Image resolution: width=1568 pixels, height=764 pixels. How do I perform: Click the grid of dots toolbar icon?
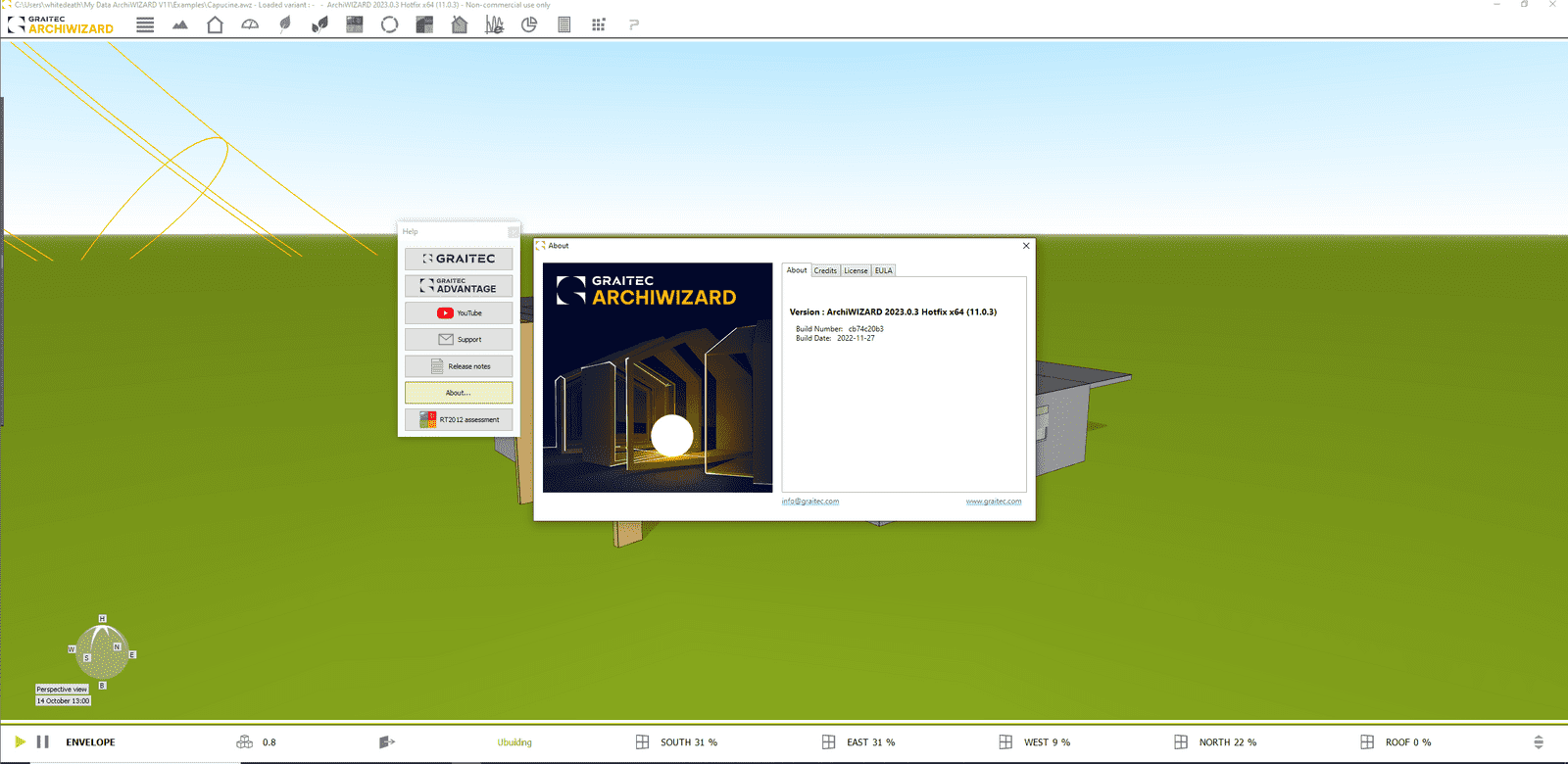click(x=599, y=24)
